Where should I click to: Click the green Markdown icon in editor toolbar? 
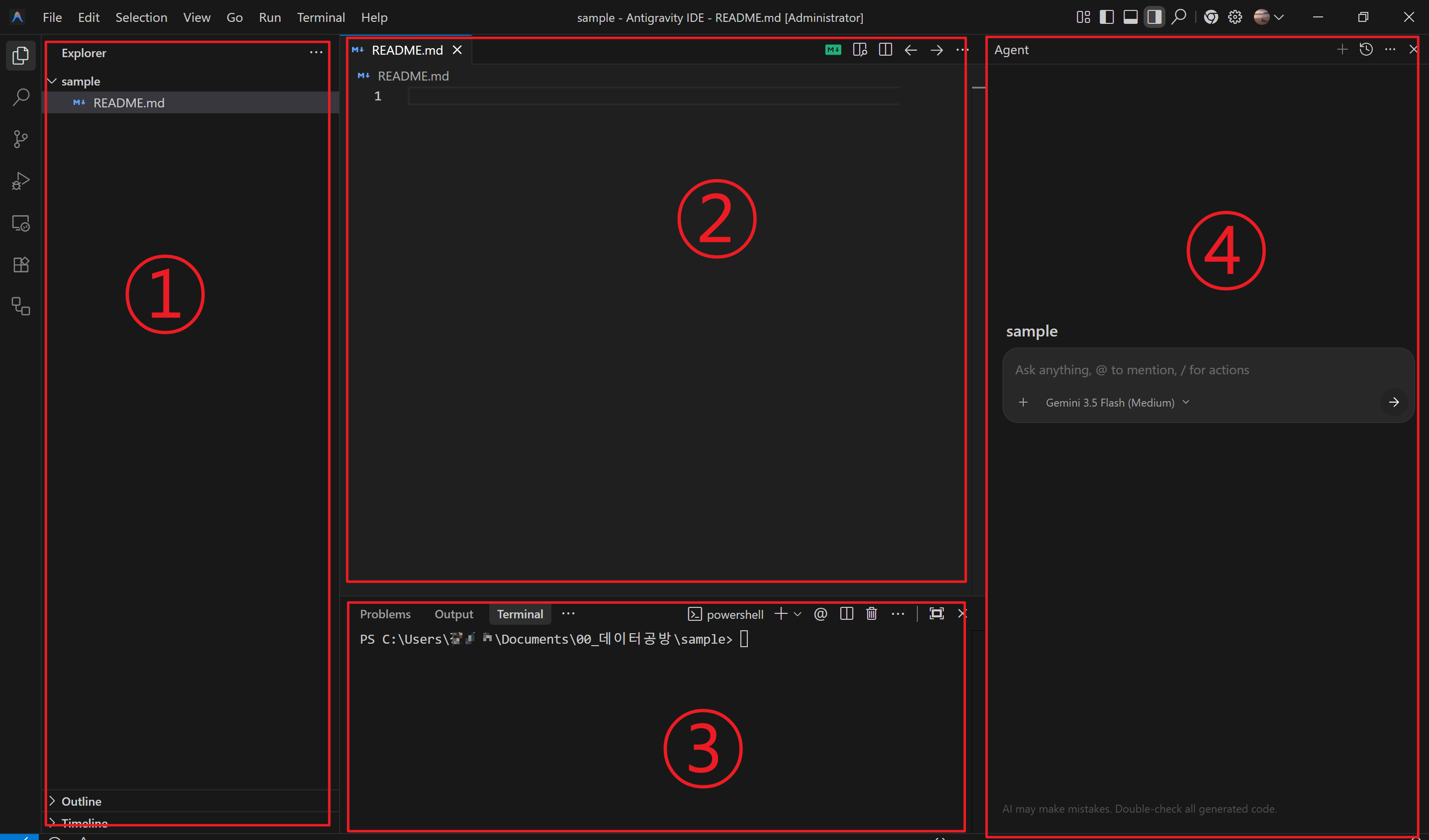pos(833,50)
